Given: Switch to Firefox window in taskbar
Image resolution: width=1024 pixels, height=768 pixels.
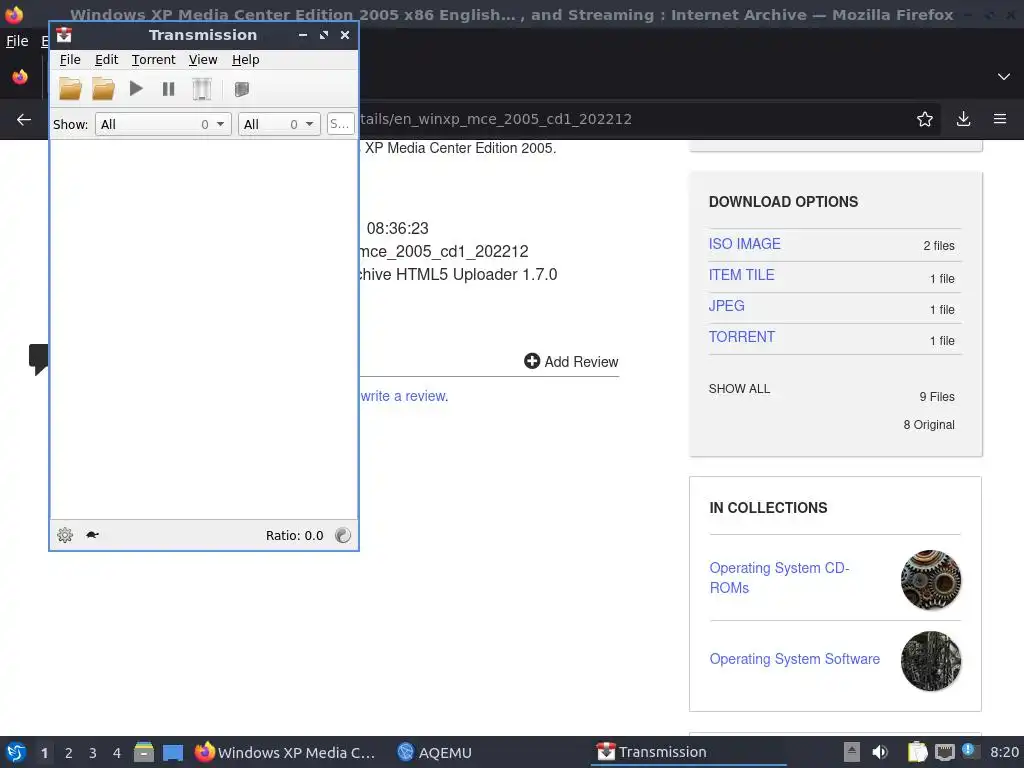Looking at the screenshot, I should pyautogui.click(x=286, y=752).
